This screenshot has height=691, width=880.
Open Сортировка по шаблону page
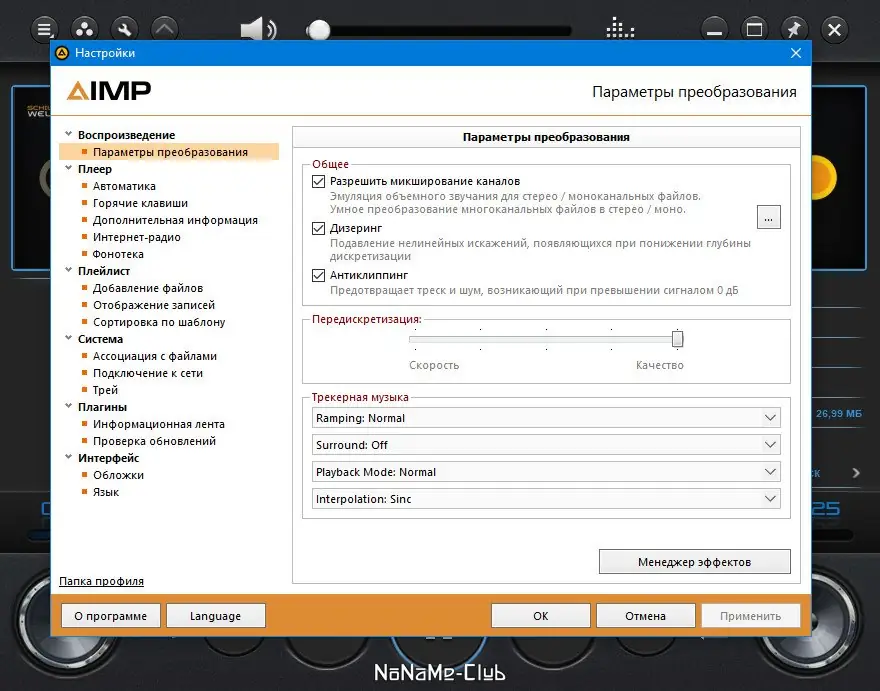click(159, 322)
